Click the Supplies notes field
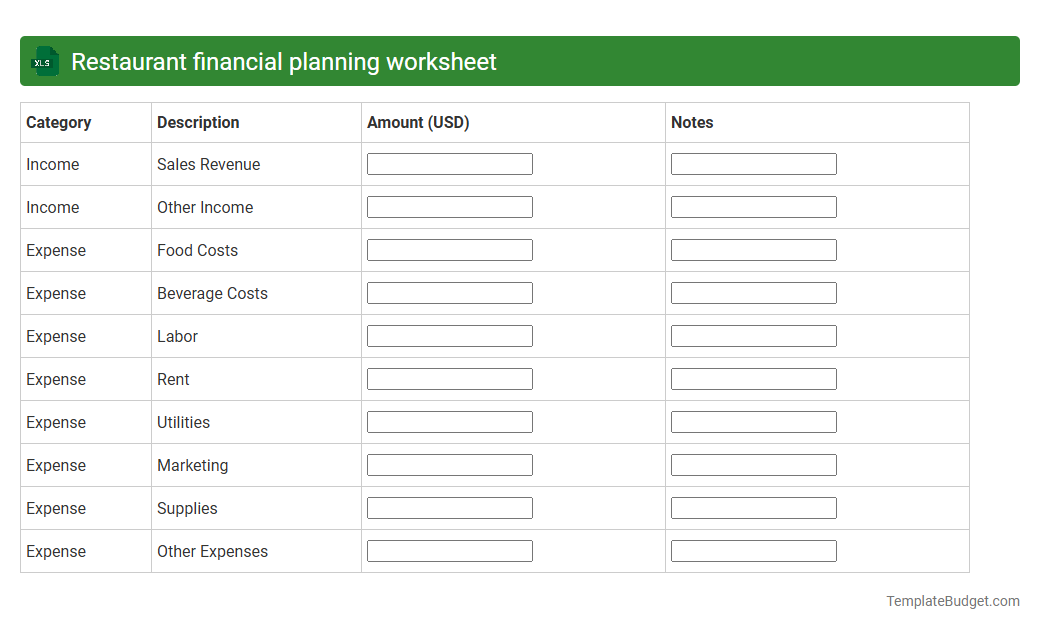Screen dimensions: 1040x630 pos(753,507)
